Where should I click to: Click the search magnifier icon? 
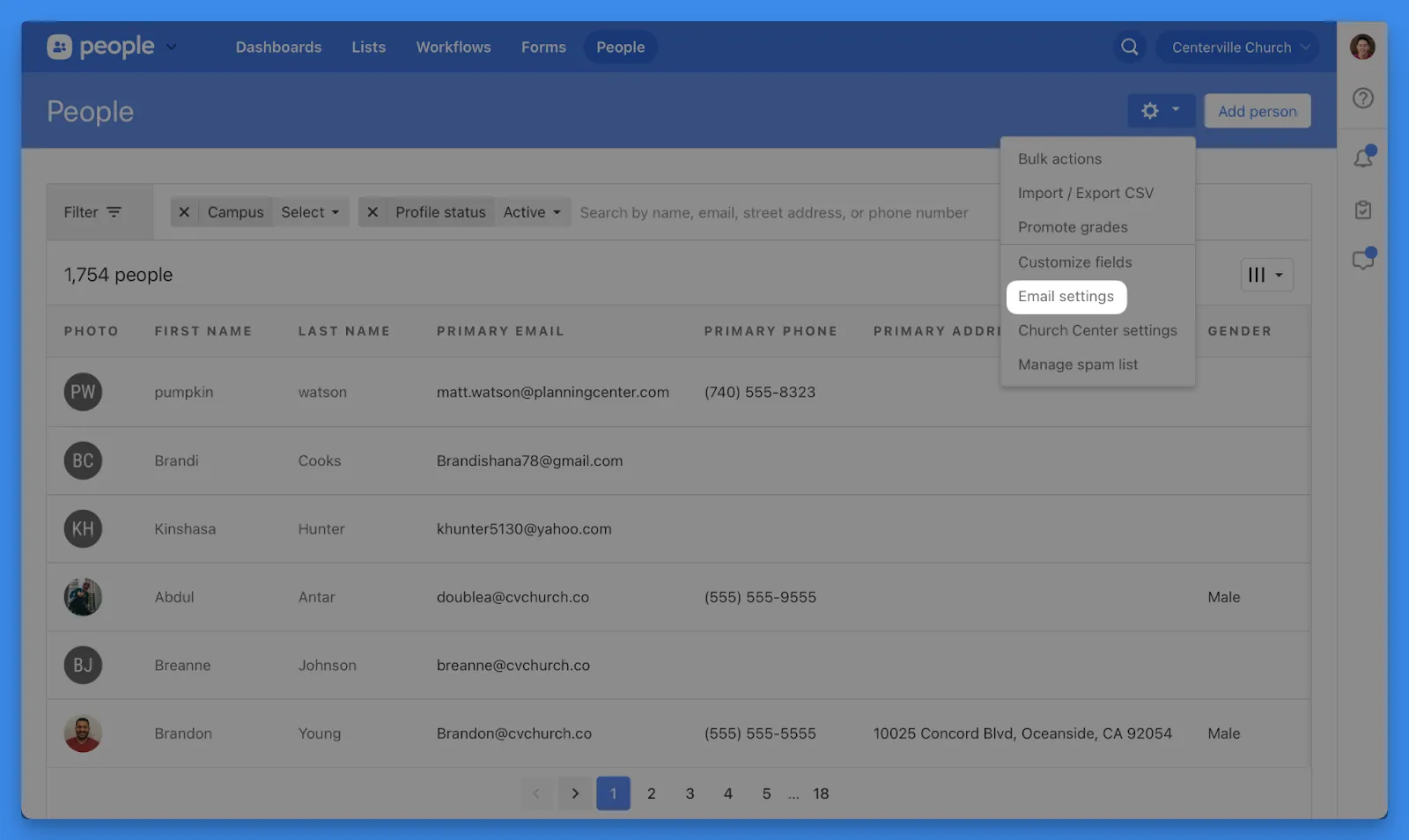tap(1129, 48)
